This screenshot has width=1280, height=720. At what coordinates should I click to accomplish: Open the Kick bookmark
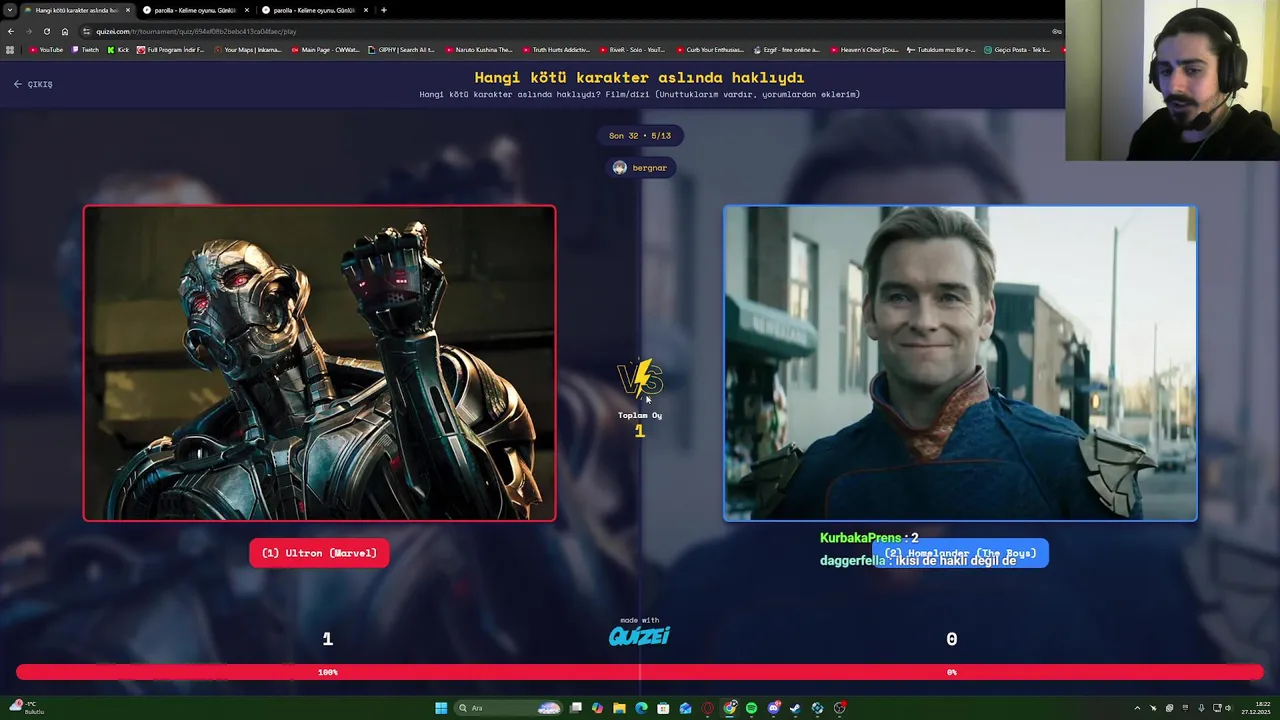[x=119, y=49]
